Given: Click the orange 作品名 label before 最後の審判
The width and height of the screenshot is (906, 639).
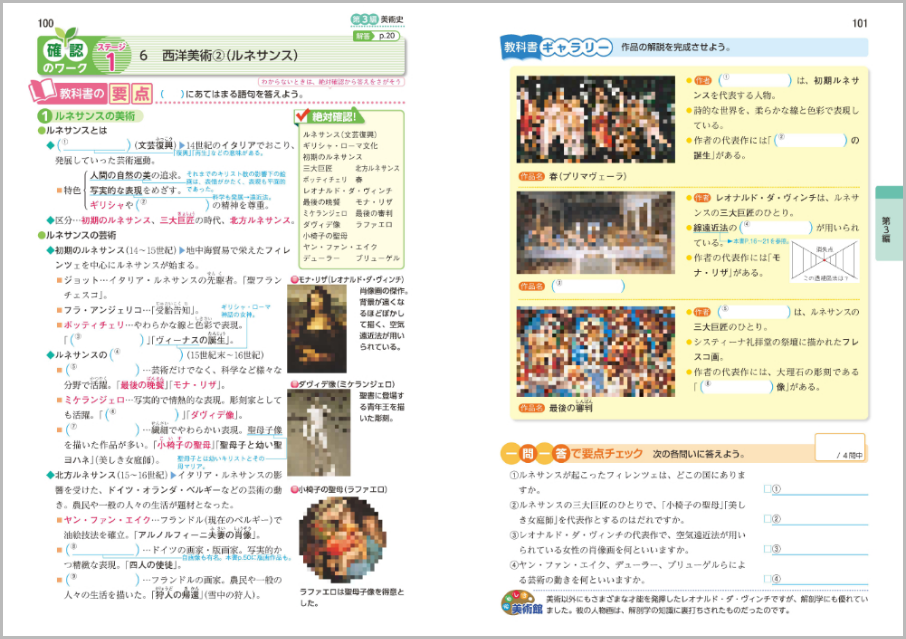Looking at the screenshot, I should click(x=532, y=408).
